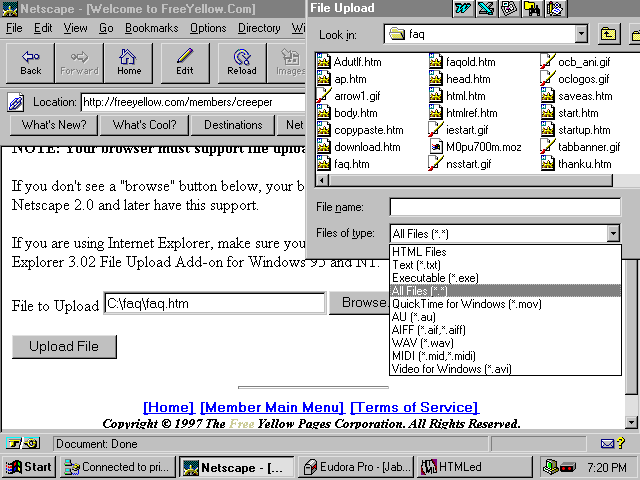Click the Browse button on the page

(358, 302)
